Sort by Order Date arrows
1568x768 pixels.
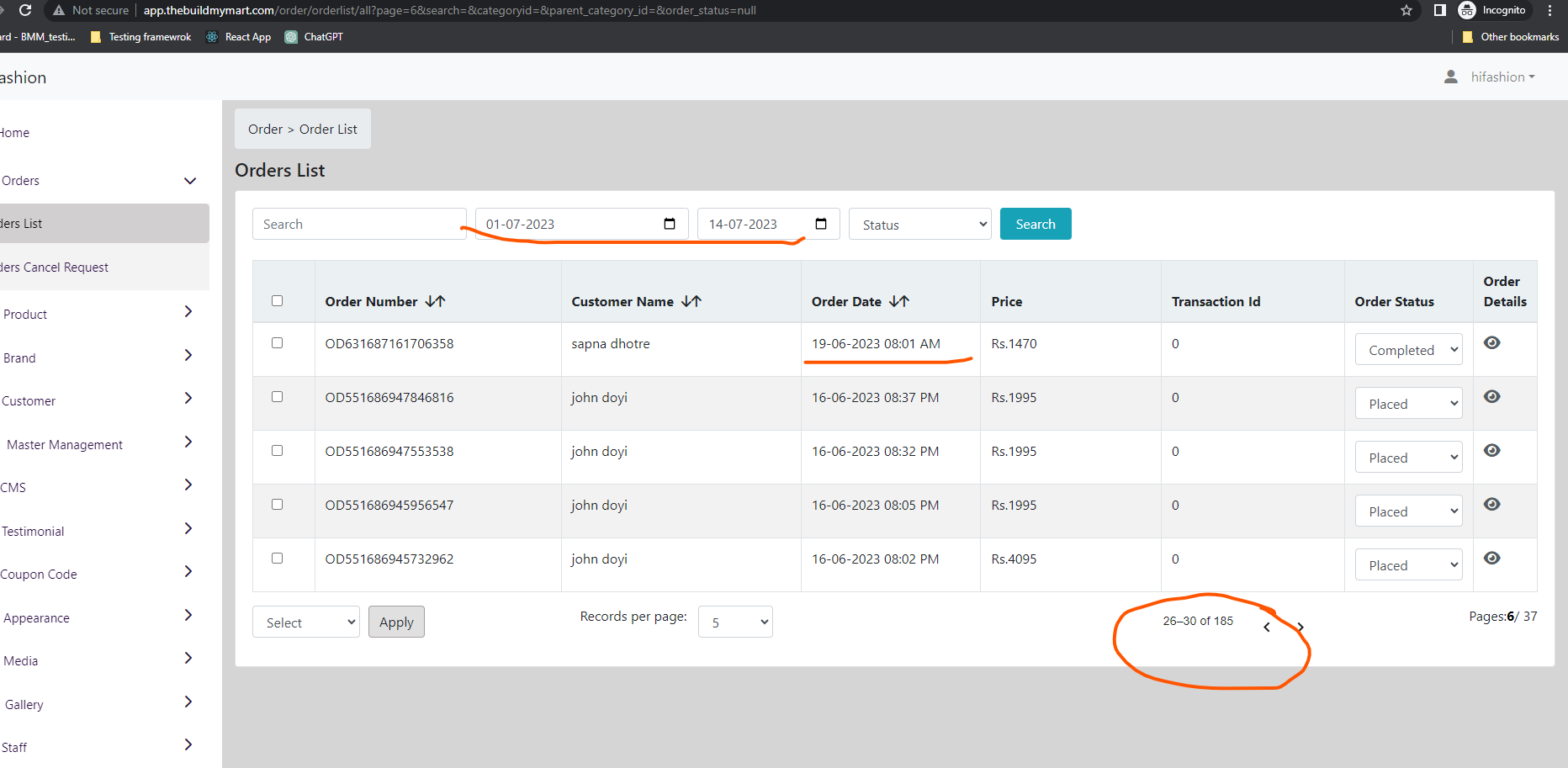[899, 301]
